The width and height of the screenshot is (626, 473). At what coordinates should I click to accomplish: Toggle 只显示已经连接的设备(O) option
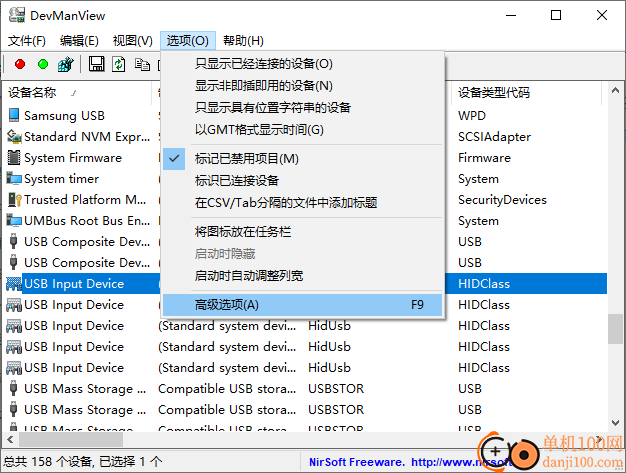pyautogui.click(x=303, y=64)
